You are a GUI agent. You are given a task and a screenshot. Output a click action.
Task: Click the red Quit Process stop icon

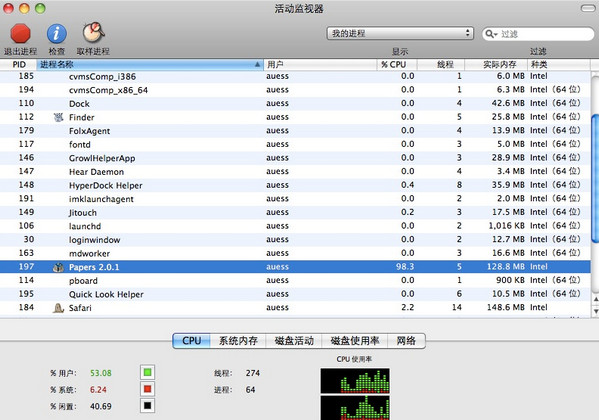click(20, 33)
